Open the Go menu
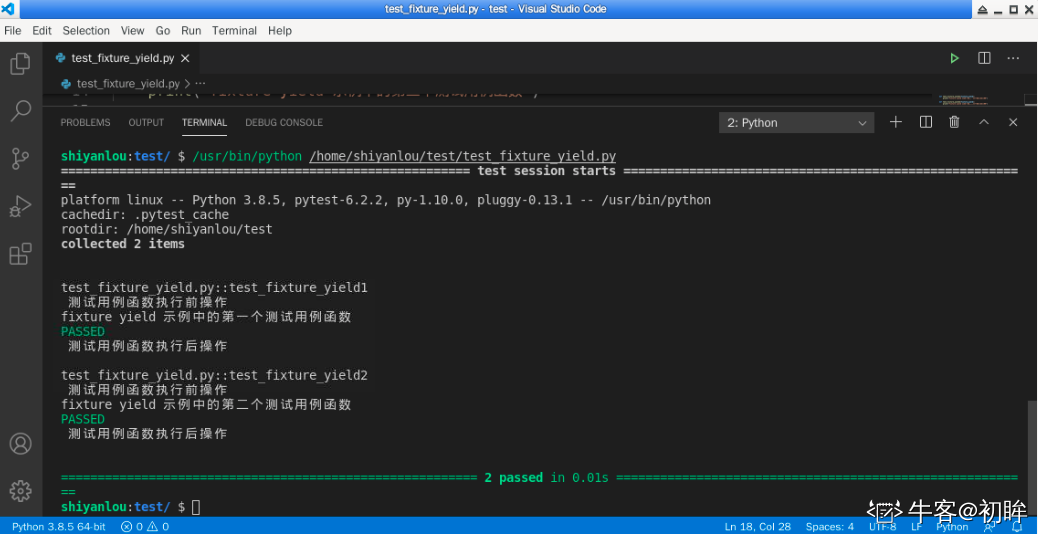The height and width of the screenshot is (534, 1038). [x=163, y=30]
